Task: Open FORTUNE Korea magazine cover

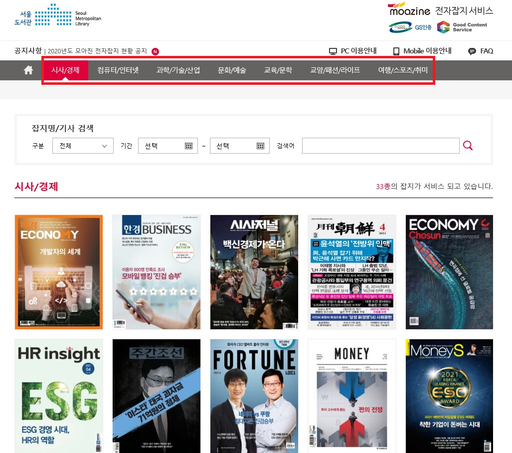Action: (x=254, y=396)
